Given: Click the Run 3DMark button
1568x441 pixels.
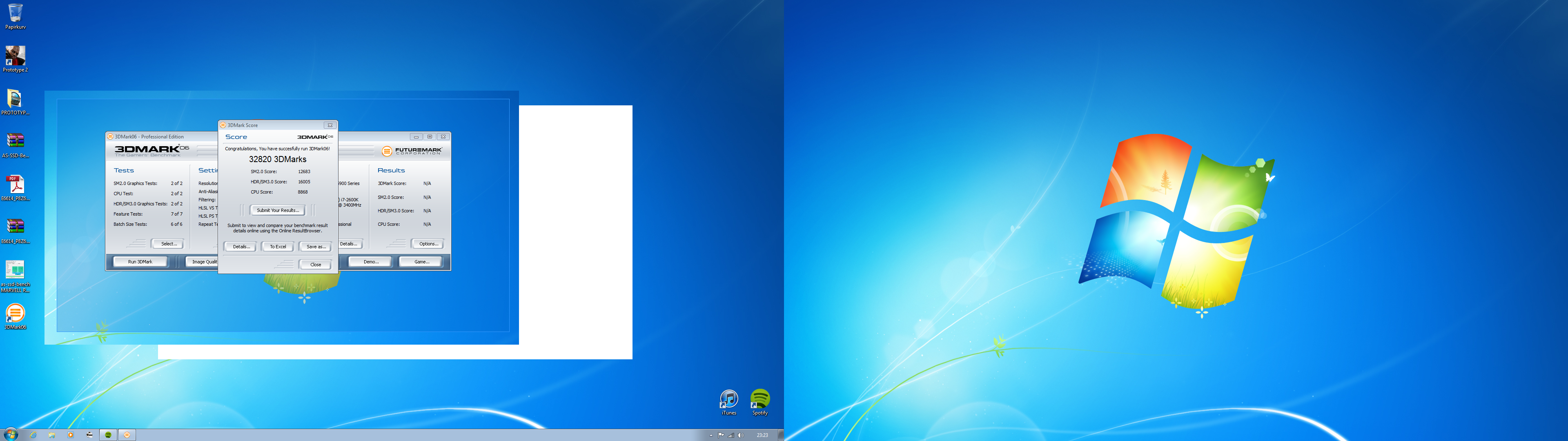Looking at the screenshot, I should pyautogui.click(x=140, y=261).
